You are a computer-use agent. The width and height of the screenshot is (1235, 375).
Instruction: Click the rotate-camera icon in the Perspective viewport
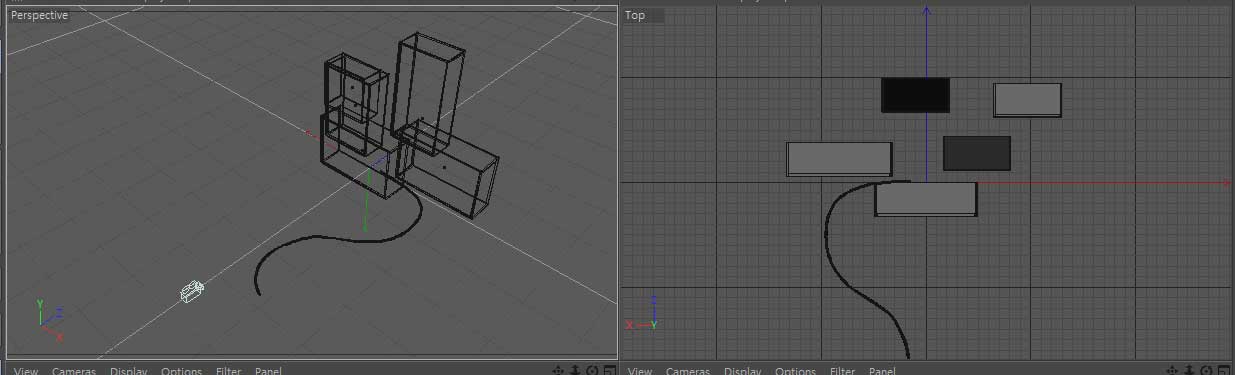592,371
